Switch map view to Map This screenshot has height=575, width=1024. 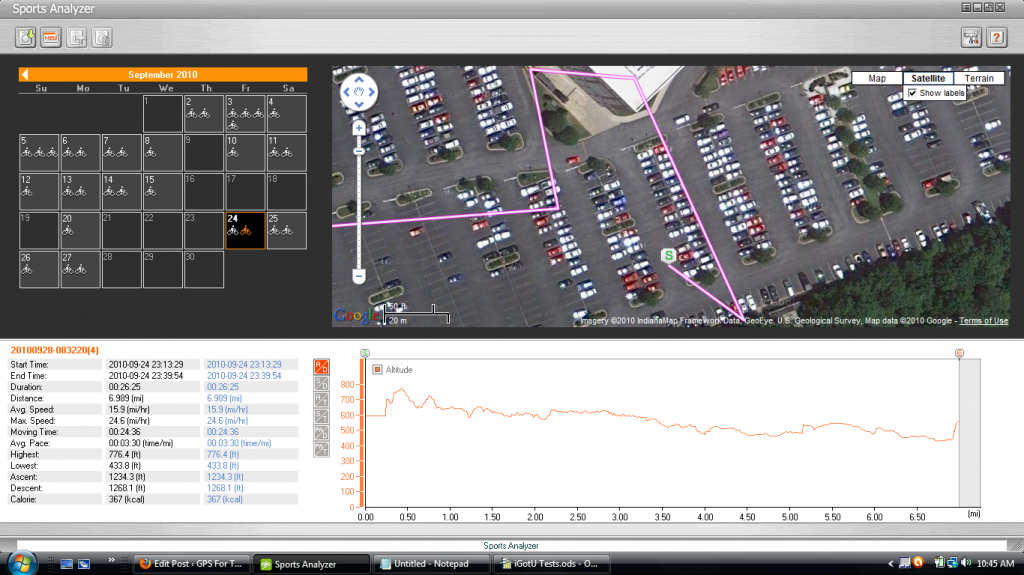877,78
